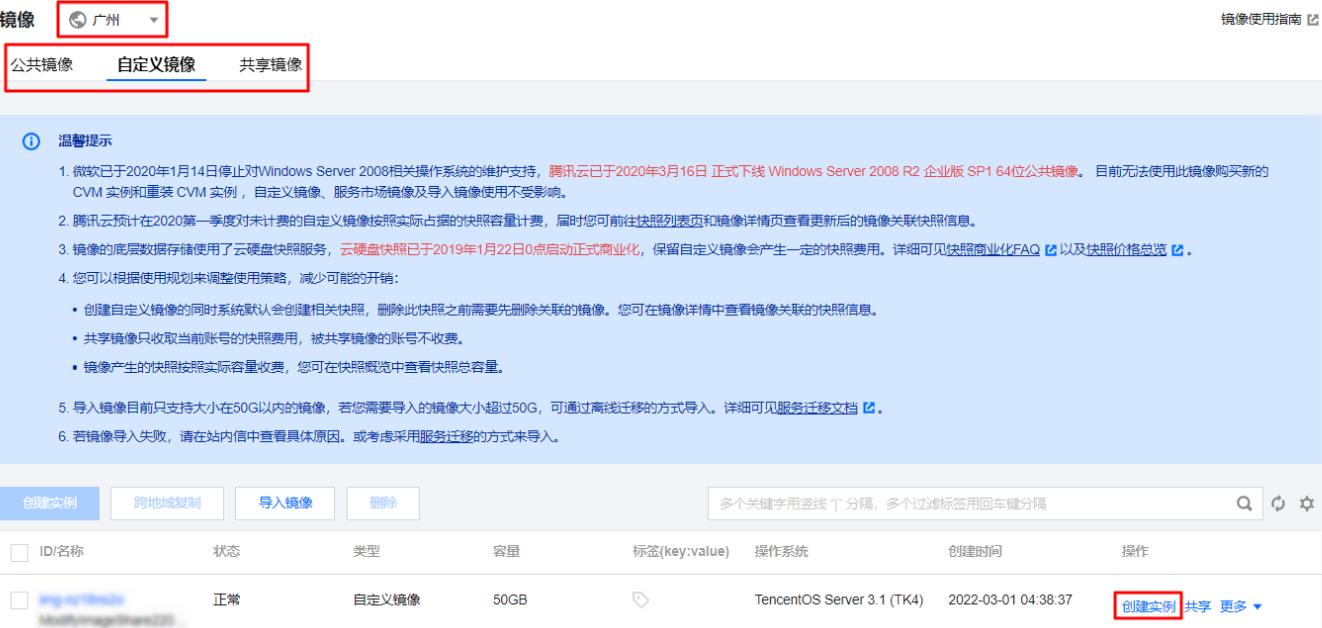
Task: Click the globe icon beside 广州
Action: click(78, 19)
